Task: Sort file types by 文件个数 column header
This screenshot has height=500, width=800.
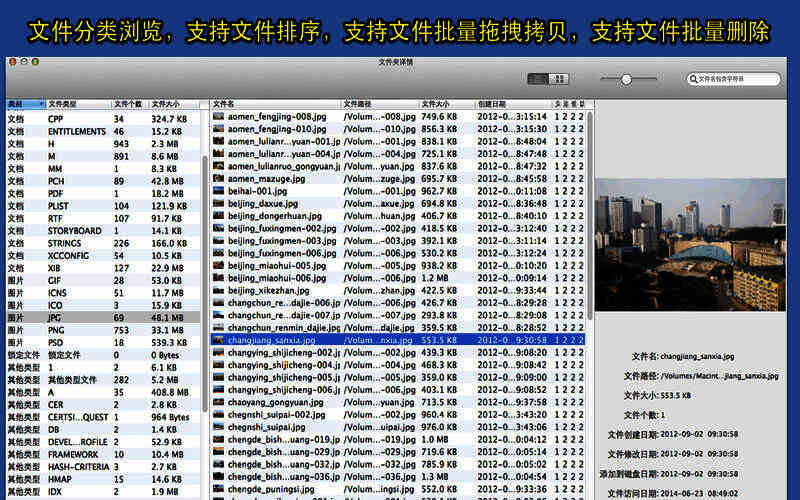Action: [128, 104]
